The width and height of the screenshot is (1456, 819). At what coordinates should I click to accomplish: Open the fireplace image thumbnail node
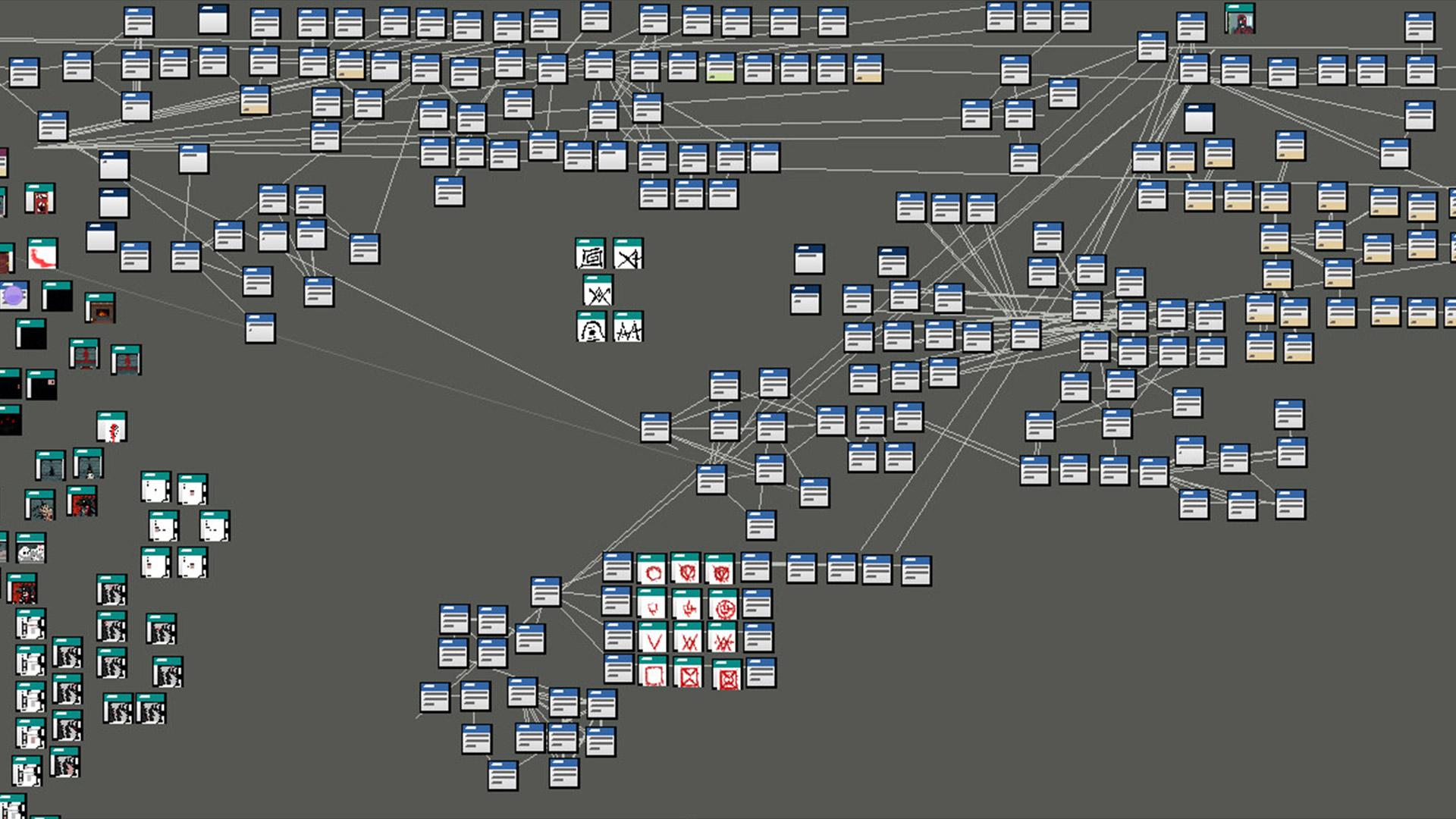tap(100, 309)
